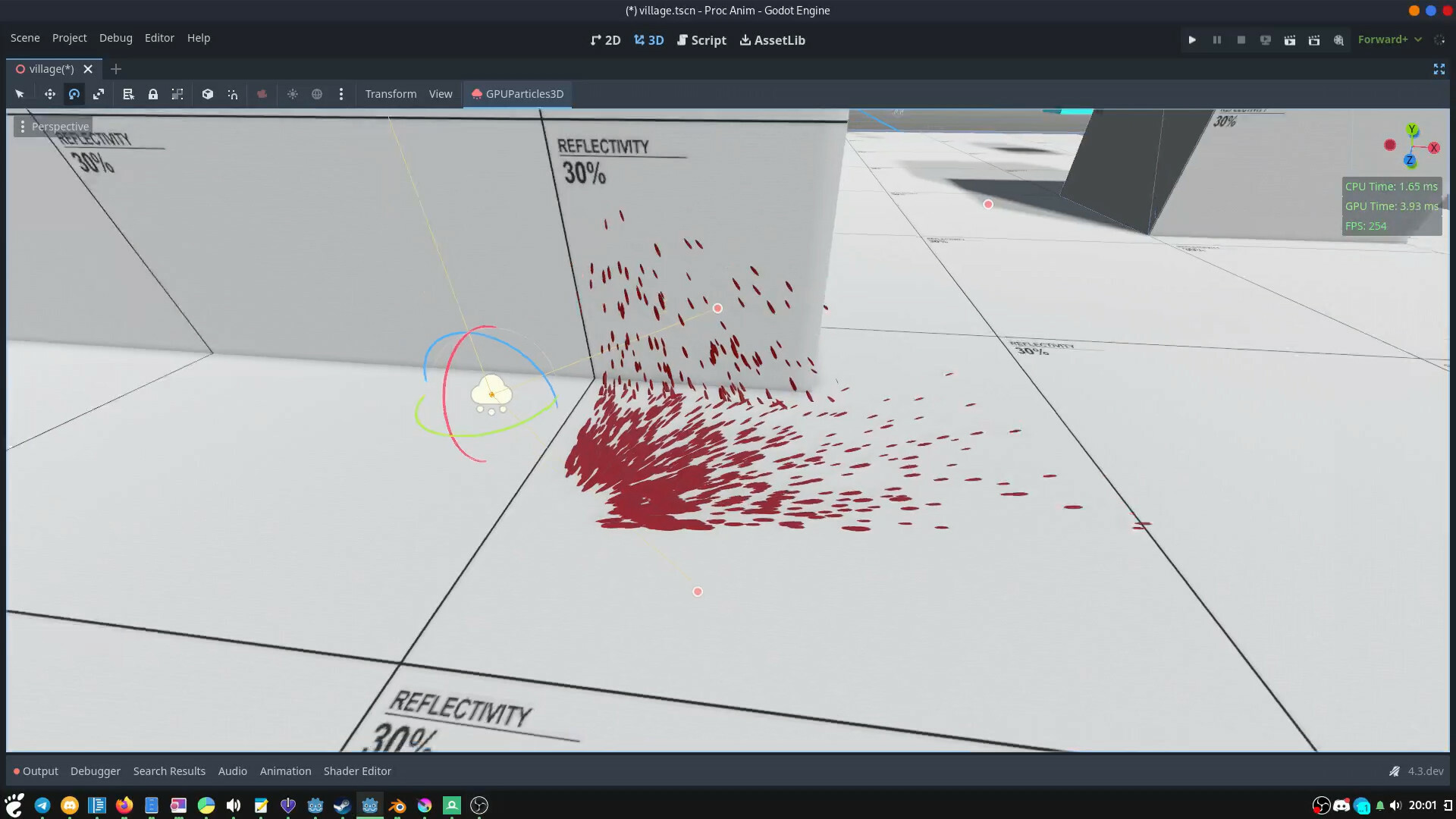Click the Y axis on orientation gizmo
Image resolution: width=1456 pixels, height=819 pixels.
point(1412,130)
